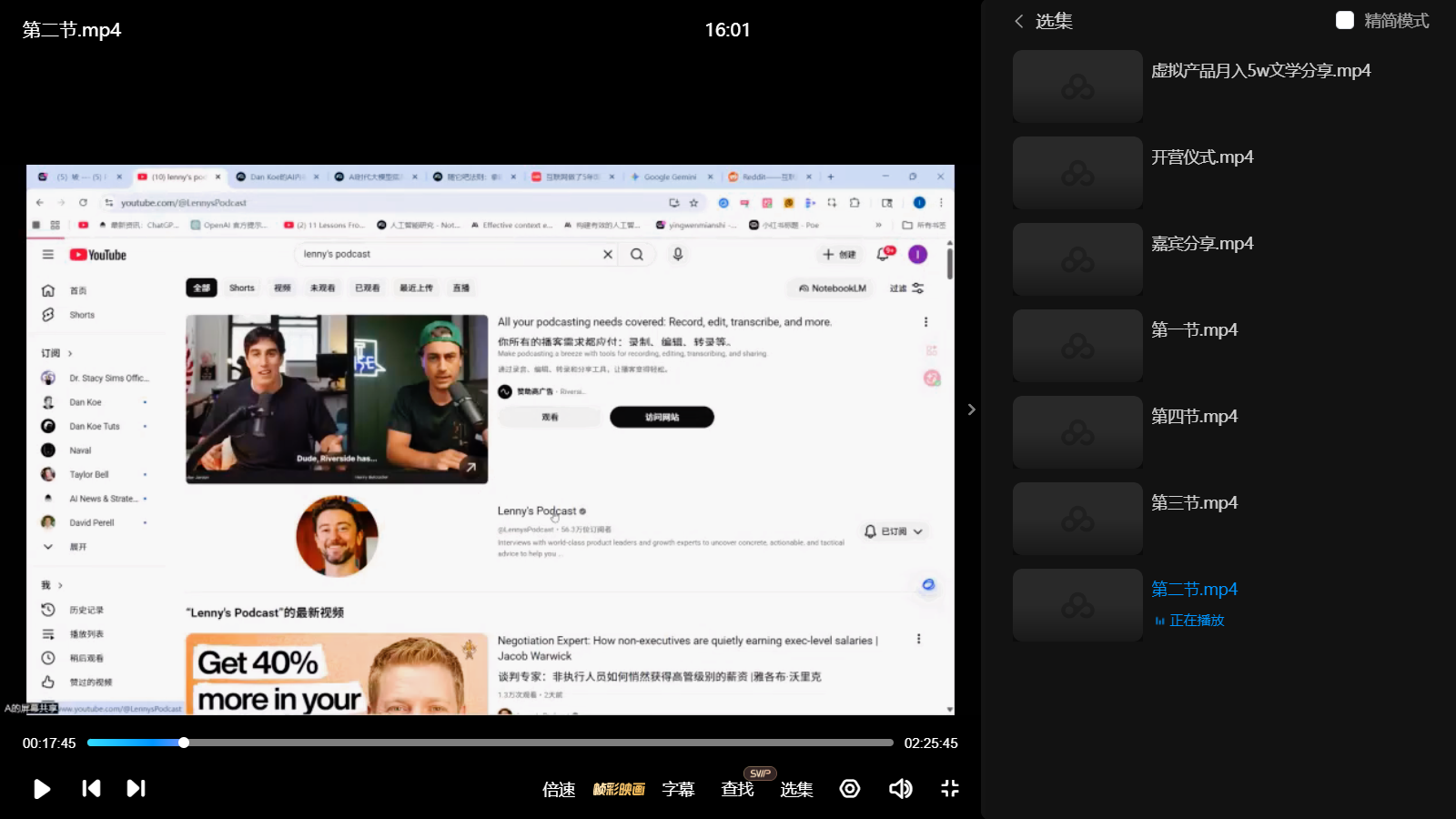1456x819 pixels.
Task: Select 第一节.mp4 from the playlist
Action: (x=1194, y=330)
